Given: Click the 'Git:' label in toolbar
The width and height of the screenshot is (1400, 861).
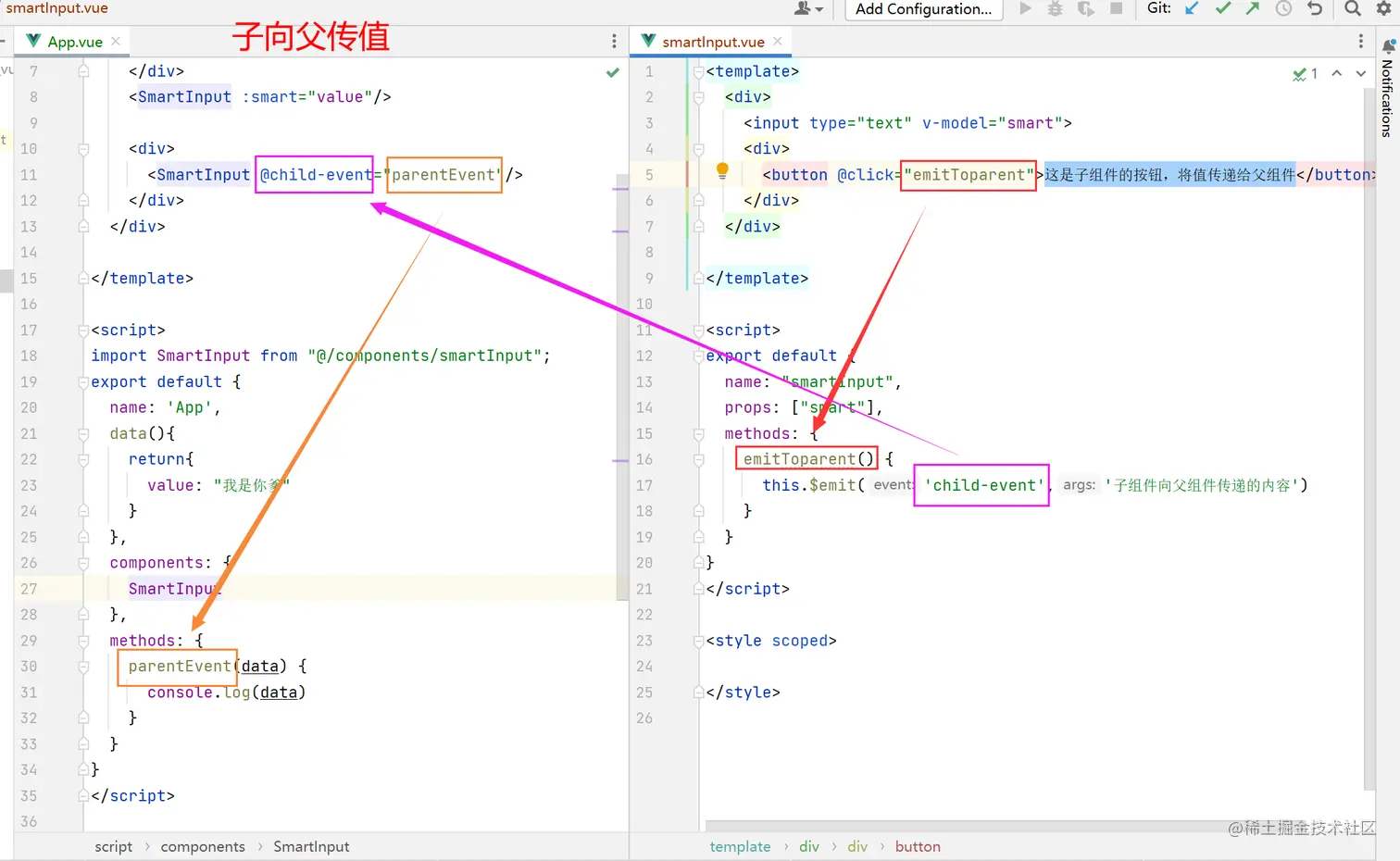Looking at the screenshot, I should tap(1159, 8).
